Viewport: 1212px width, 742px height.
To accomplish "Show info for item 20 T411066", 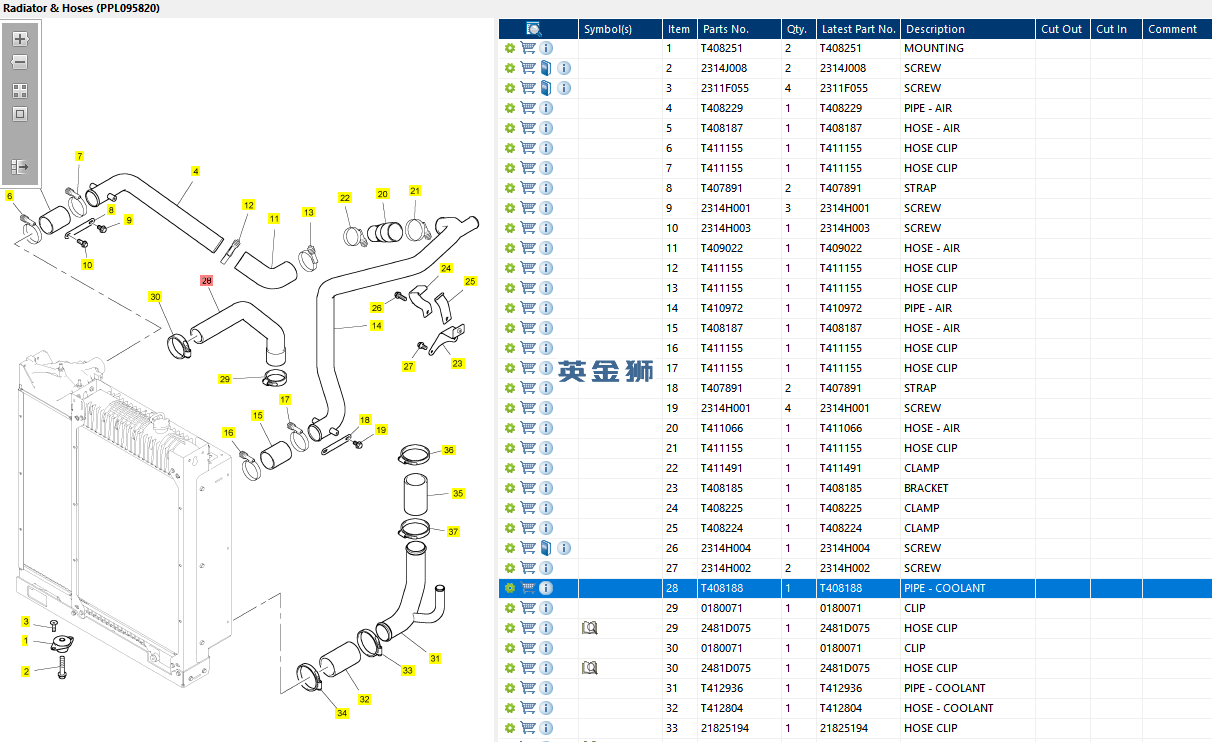I will click(x=546, y=428).
